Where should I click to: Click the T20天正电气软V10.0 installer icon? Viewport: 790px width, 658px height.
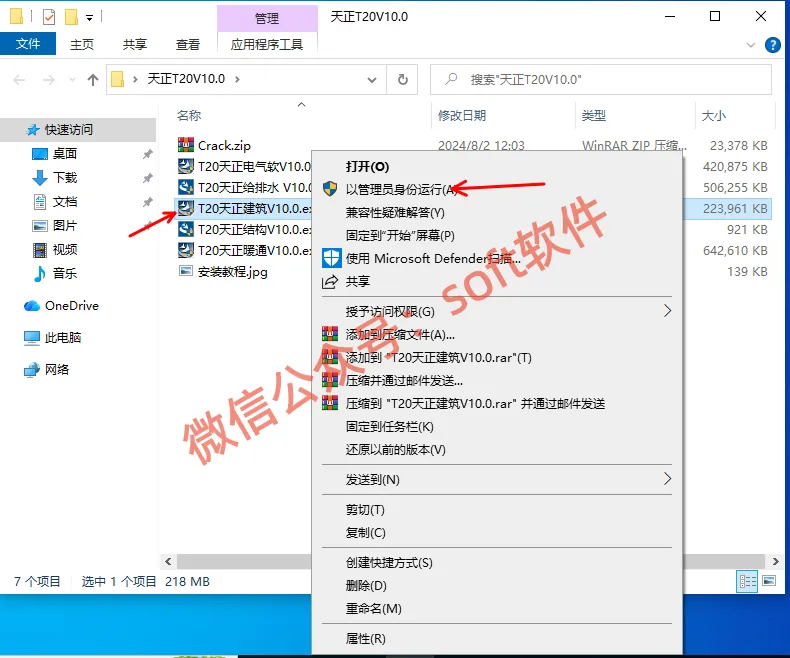click(186, 166)
